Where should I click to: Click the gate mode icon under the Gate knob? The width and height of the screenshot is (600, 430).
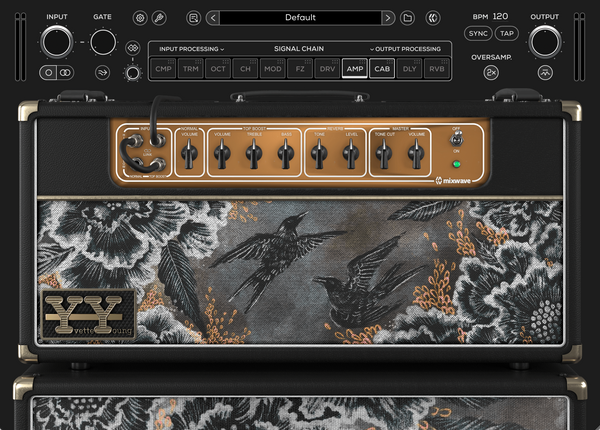(103, 73)
